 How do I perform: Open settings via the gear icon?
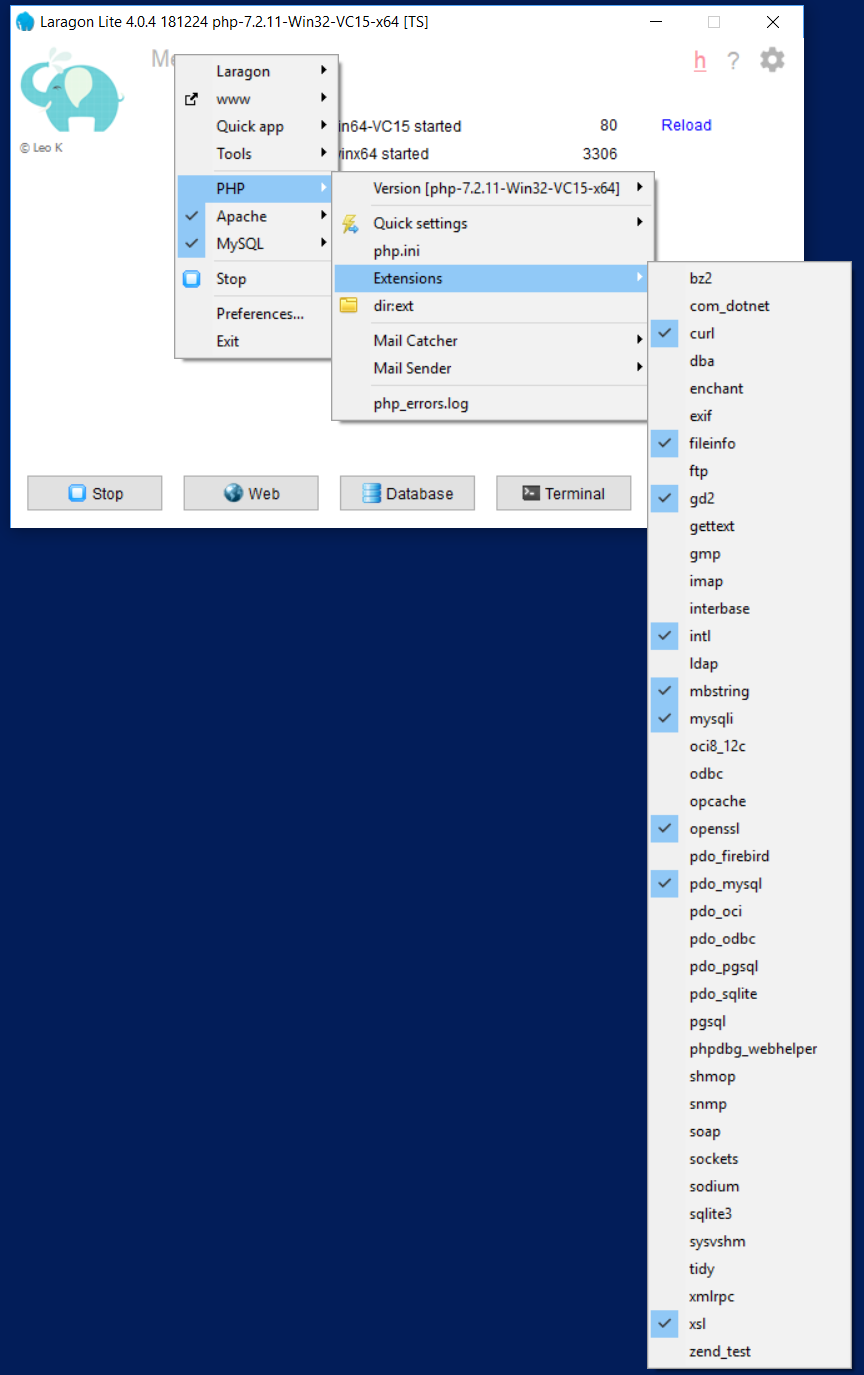tap(772, 60)
